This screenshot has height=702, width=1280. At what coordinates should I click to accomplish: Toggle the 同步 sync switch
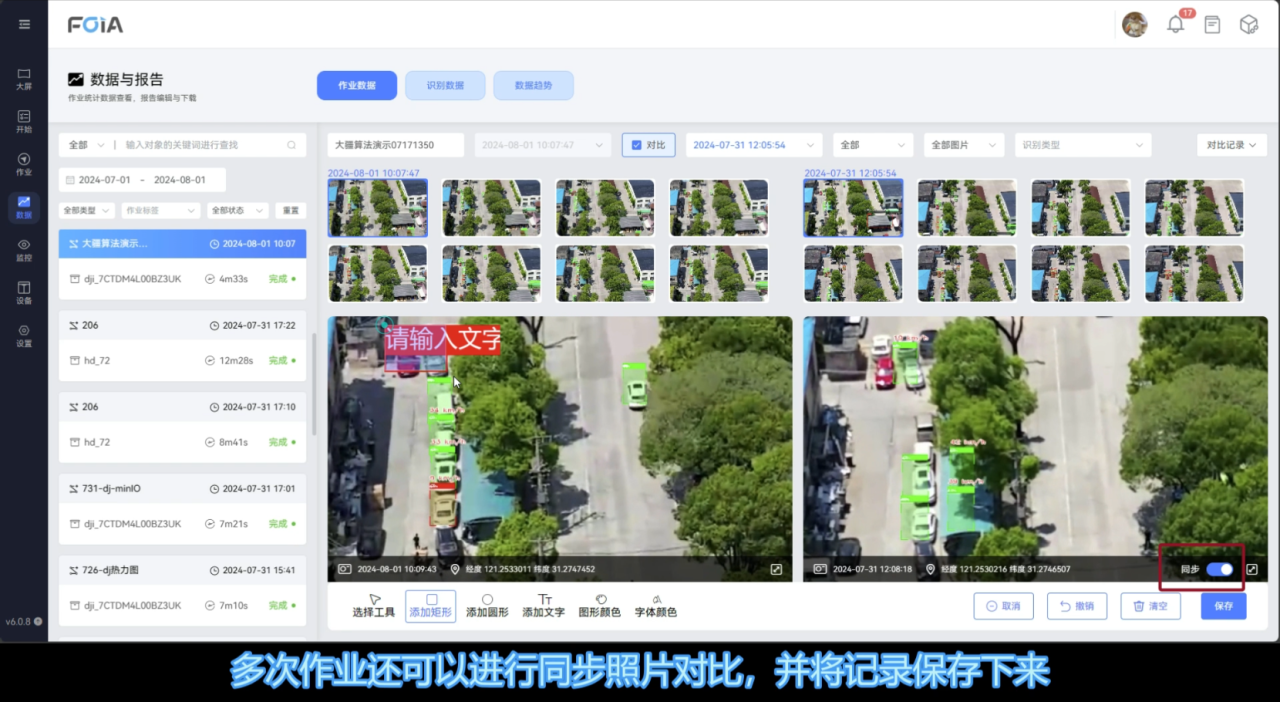[1219, 569]
